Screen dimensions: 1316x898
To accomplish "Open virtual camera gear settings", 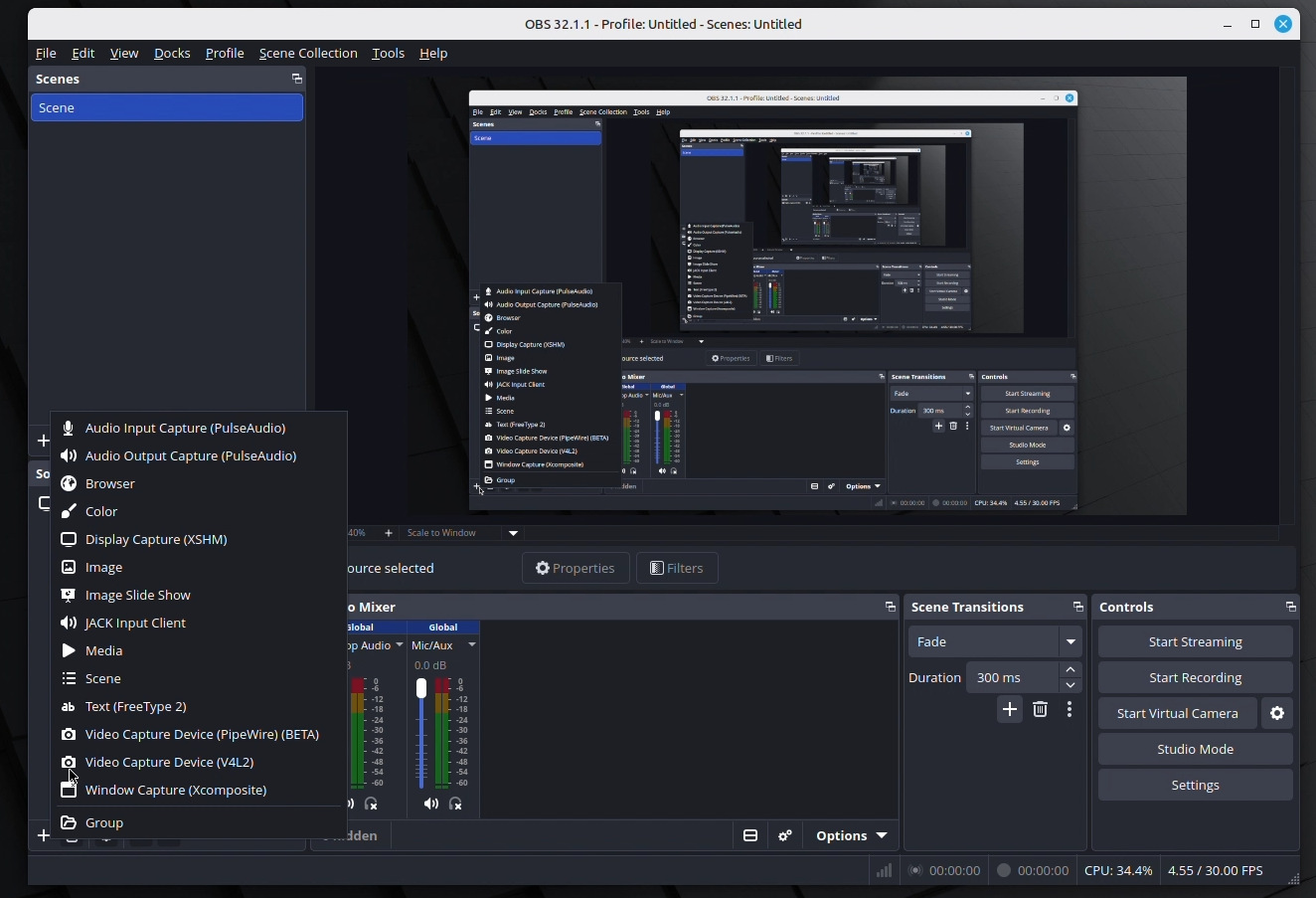I will click(x=1277, y=714).
